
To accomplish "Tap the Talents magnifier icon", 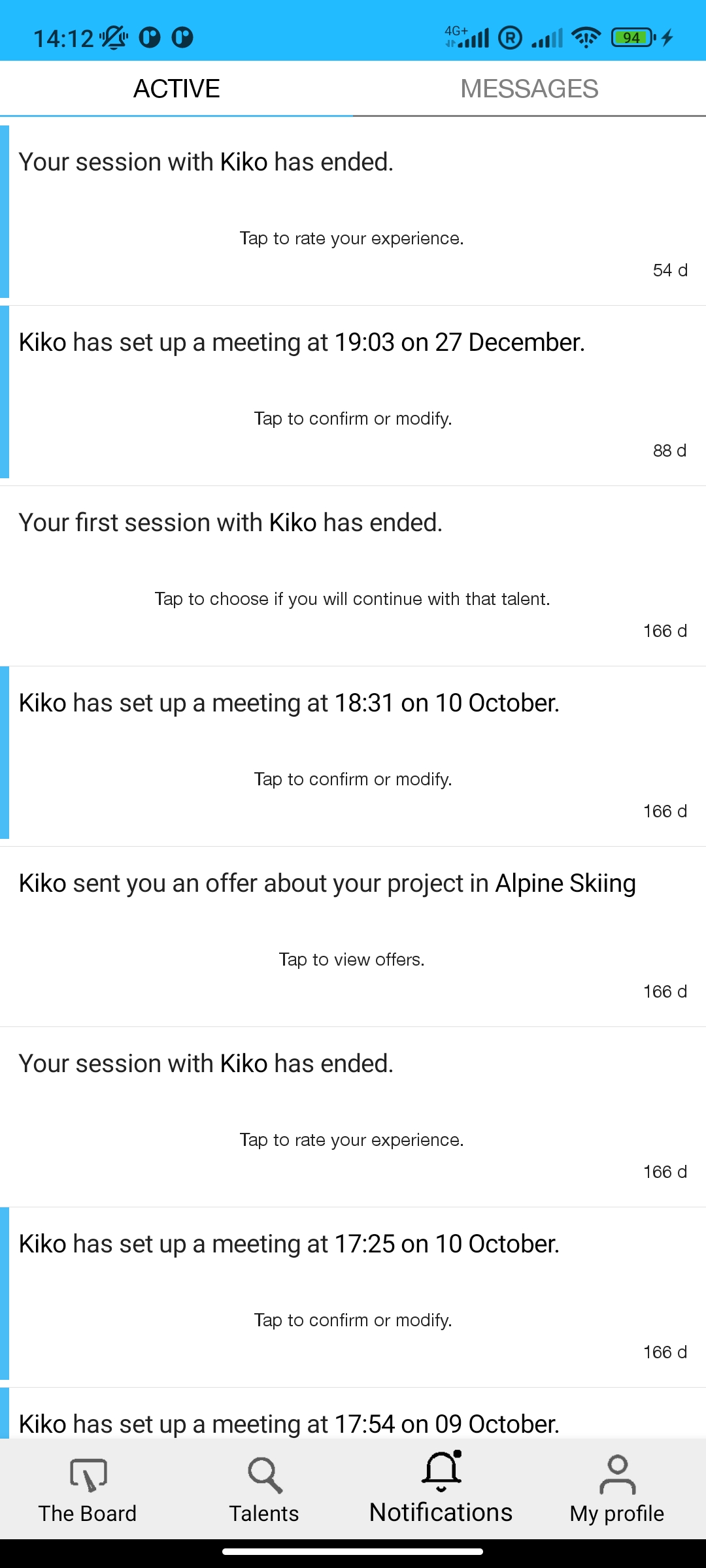I will (264, 1475).
